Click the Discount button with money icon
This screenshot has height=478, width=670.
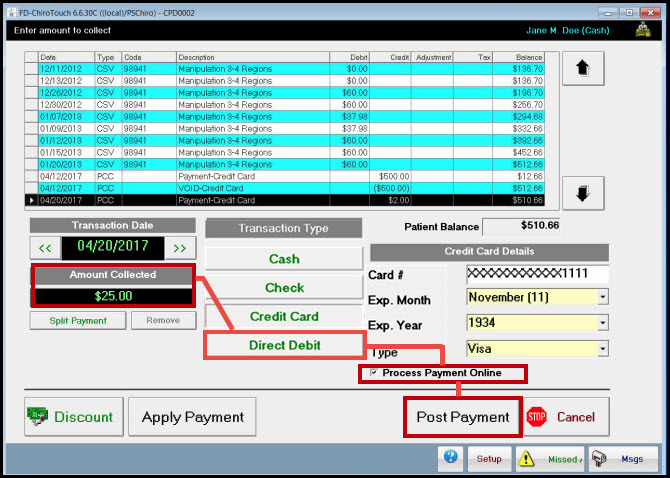pos(74,417)
